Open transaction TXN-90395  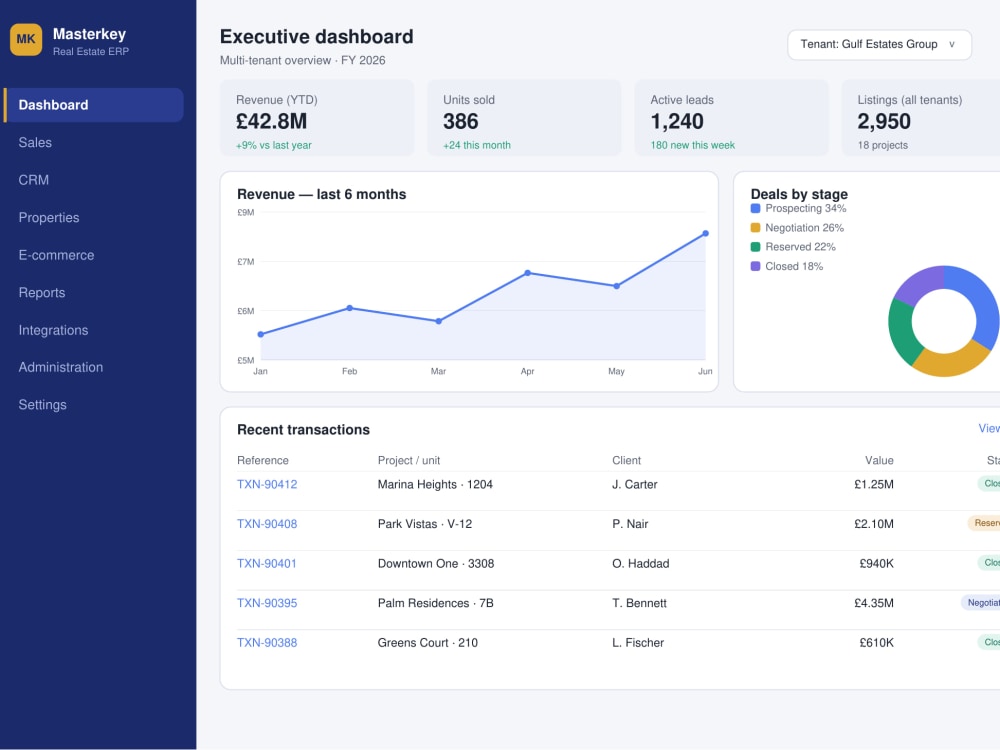click(x=267, y=603)
